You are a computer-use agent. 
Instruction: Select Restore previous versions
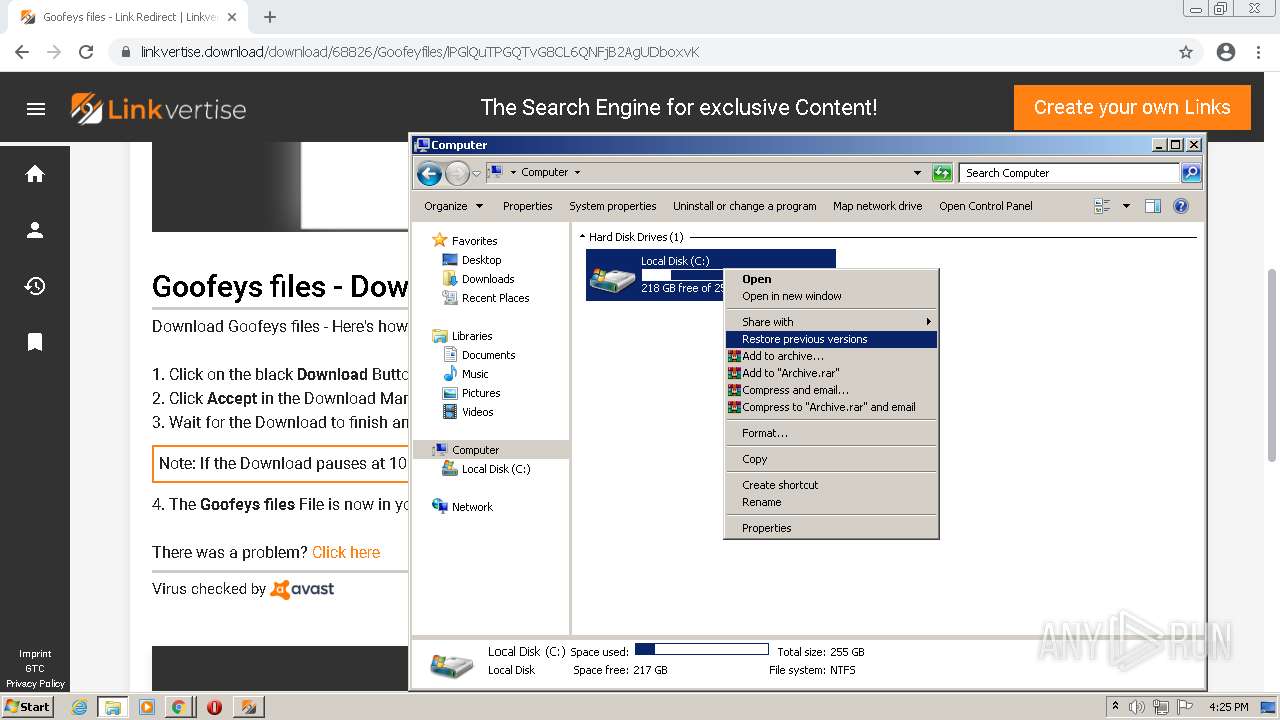coord(831,339)
